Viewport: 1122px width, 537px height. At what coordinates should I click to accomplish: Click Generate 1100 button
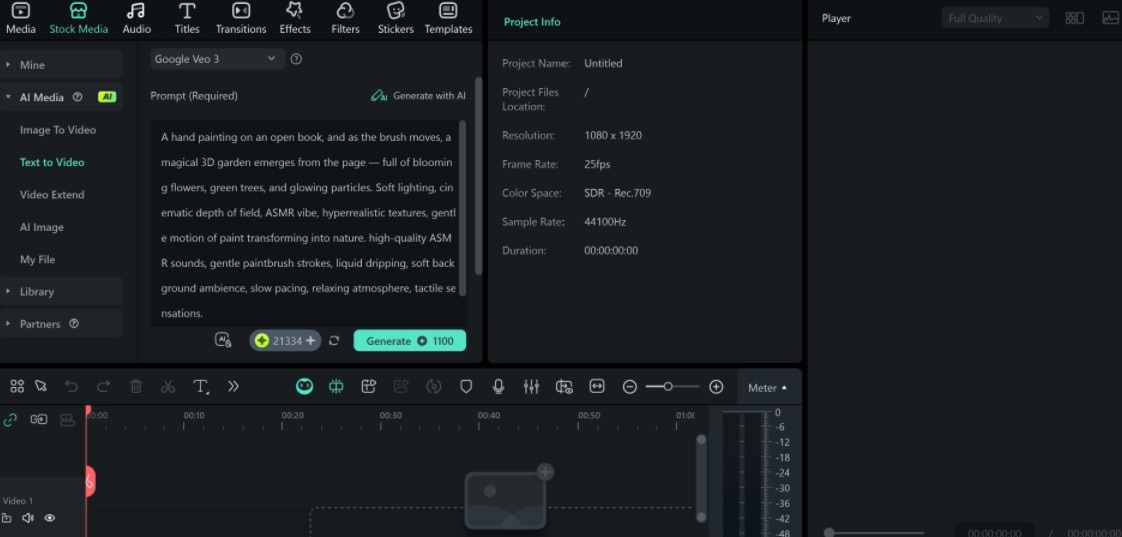409,341
